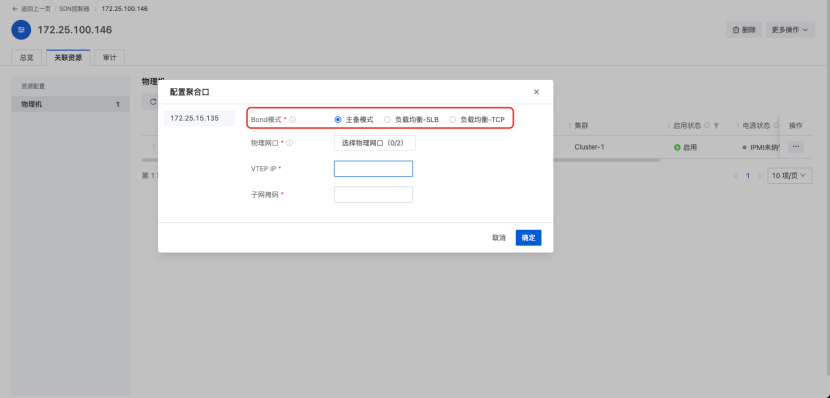The image size is (830, 398).
Task: Click the horizontal table scrollbar
Action: pyautogui.click(x=401, y=160)
